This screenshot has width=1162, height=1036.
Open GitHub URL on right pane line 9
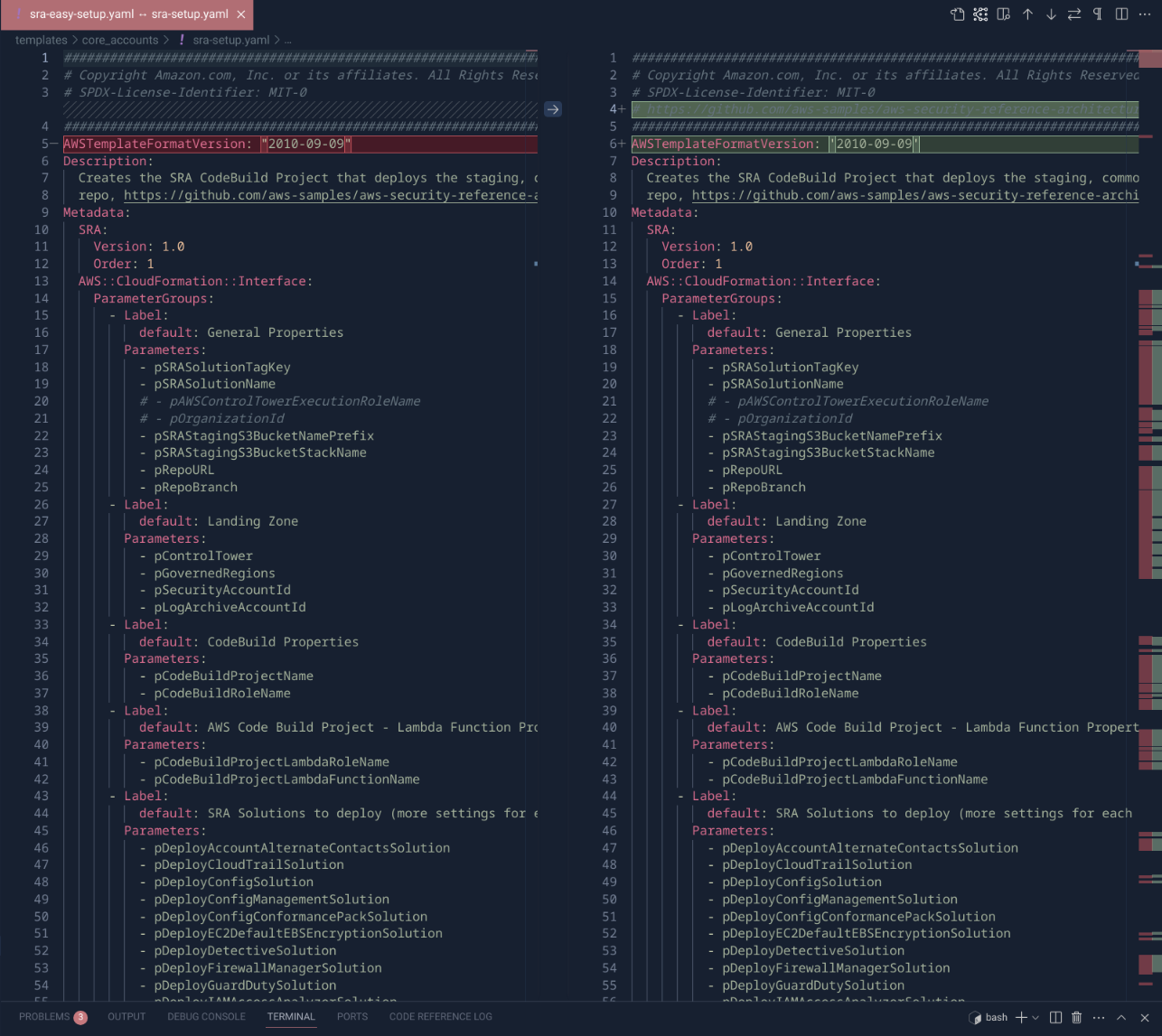click(915, 195)
